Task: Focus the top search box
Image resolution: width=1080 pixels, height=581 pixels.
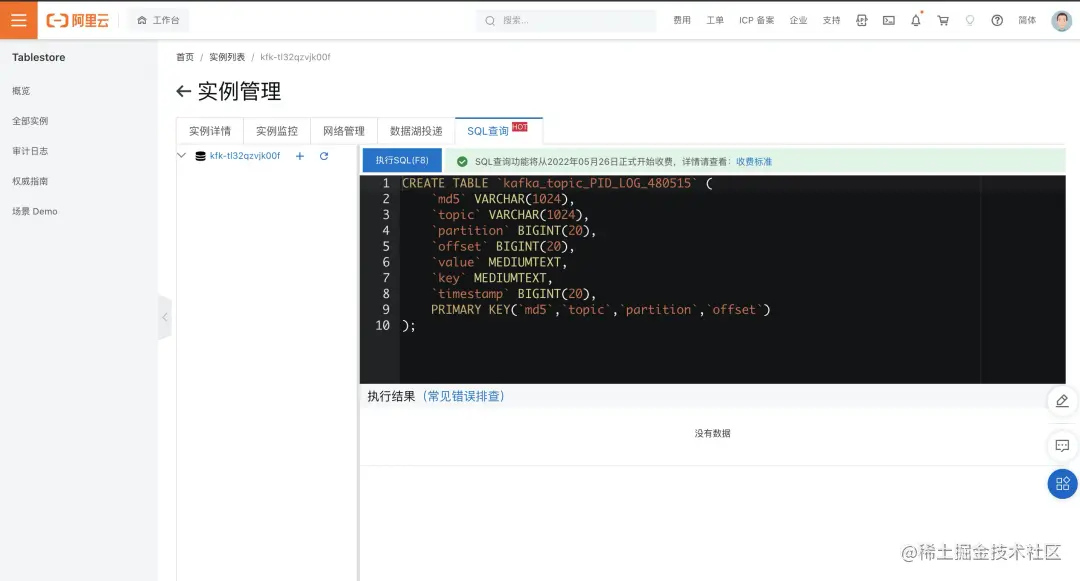Action: pos(566,21)
